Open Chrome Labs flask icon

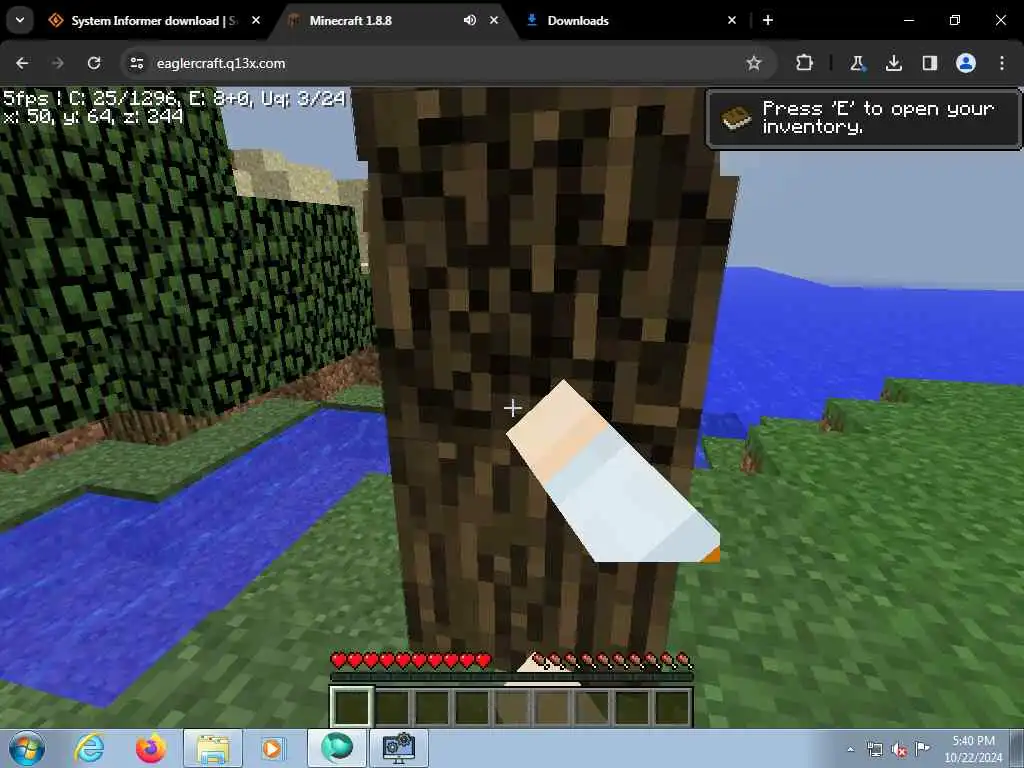pos(857,63)
